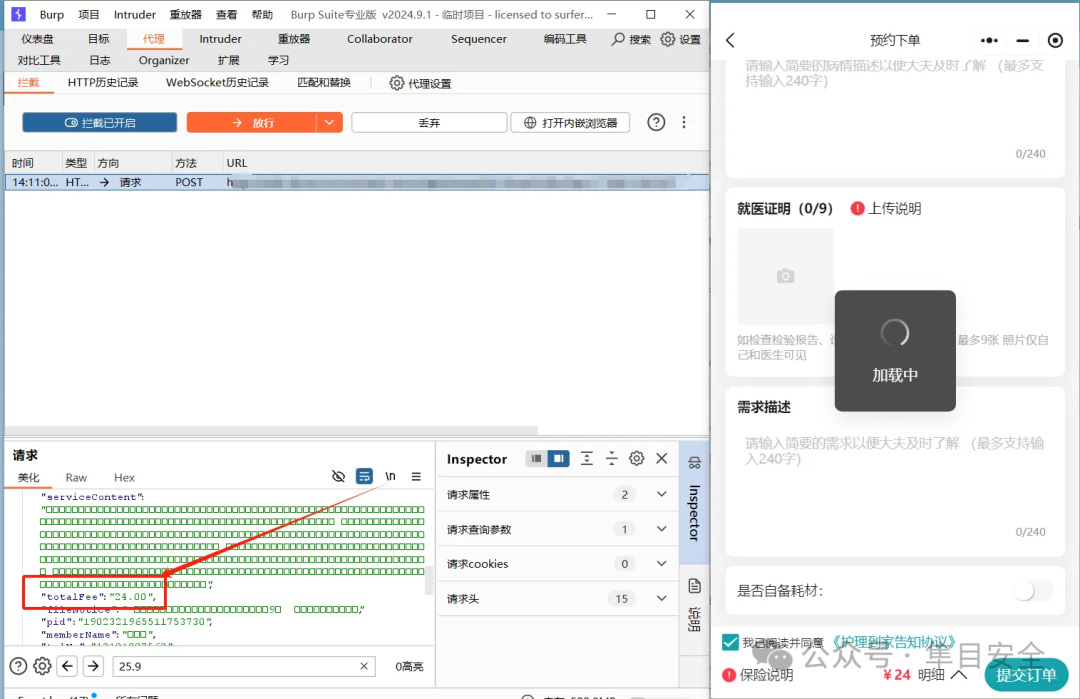Open the Collaborator tab
This screenshot has height=699, width=1080.
[x=380, y=39]
